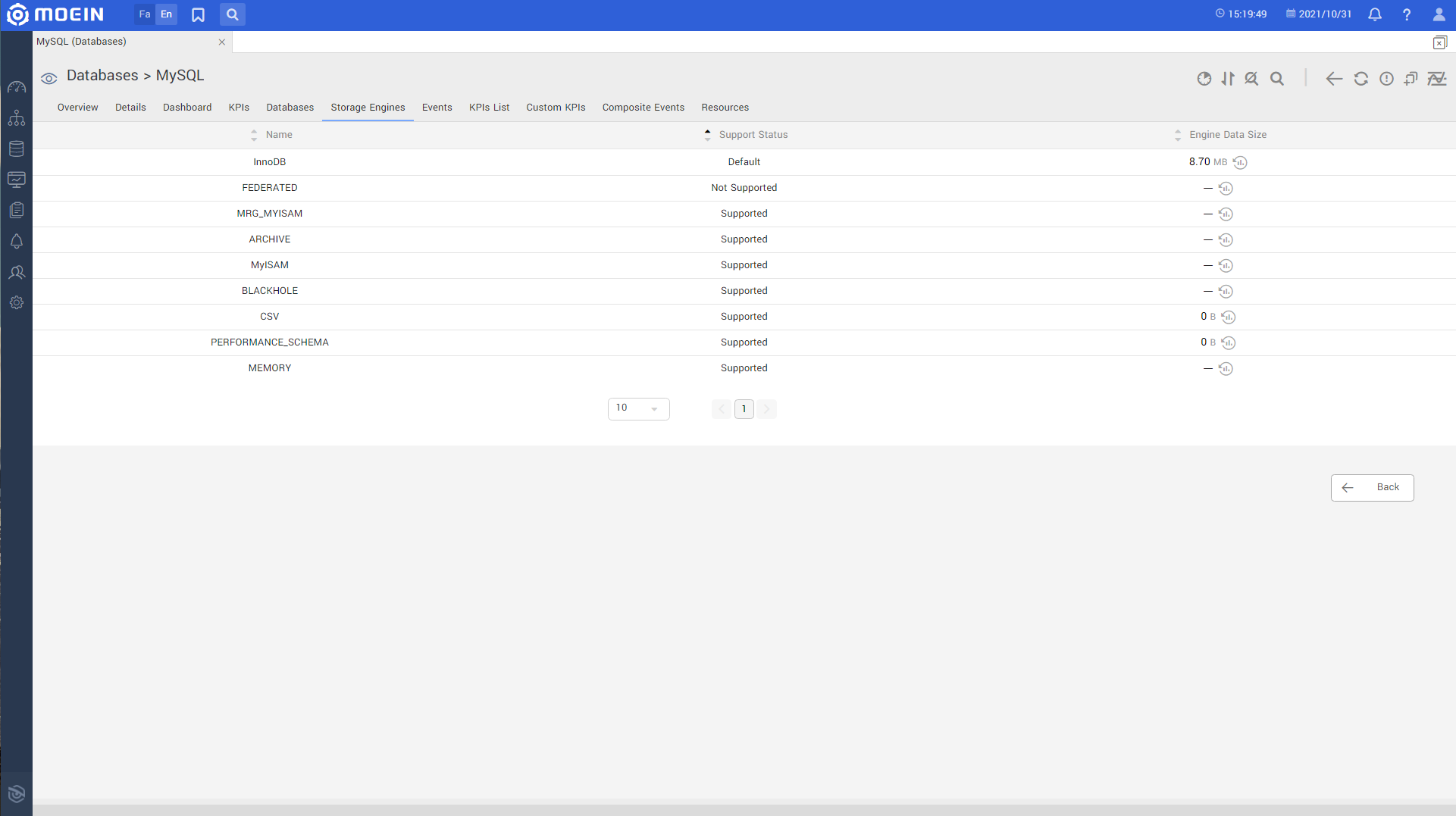
Task: Close all tabs icon at top right
Action: tap(1439, 42)
